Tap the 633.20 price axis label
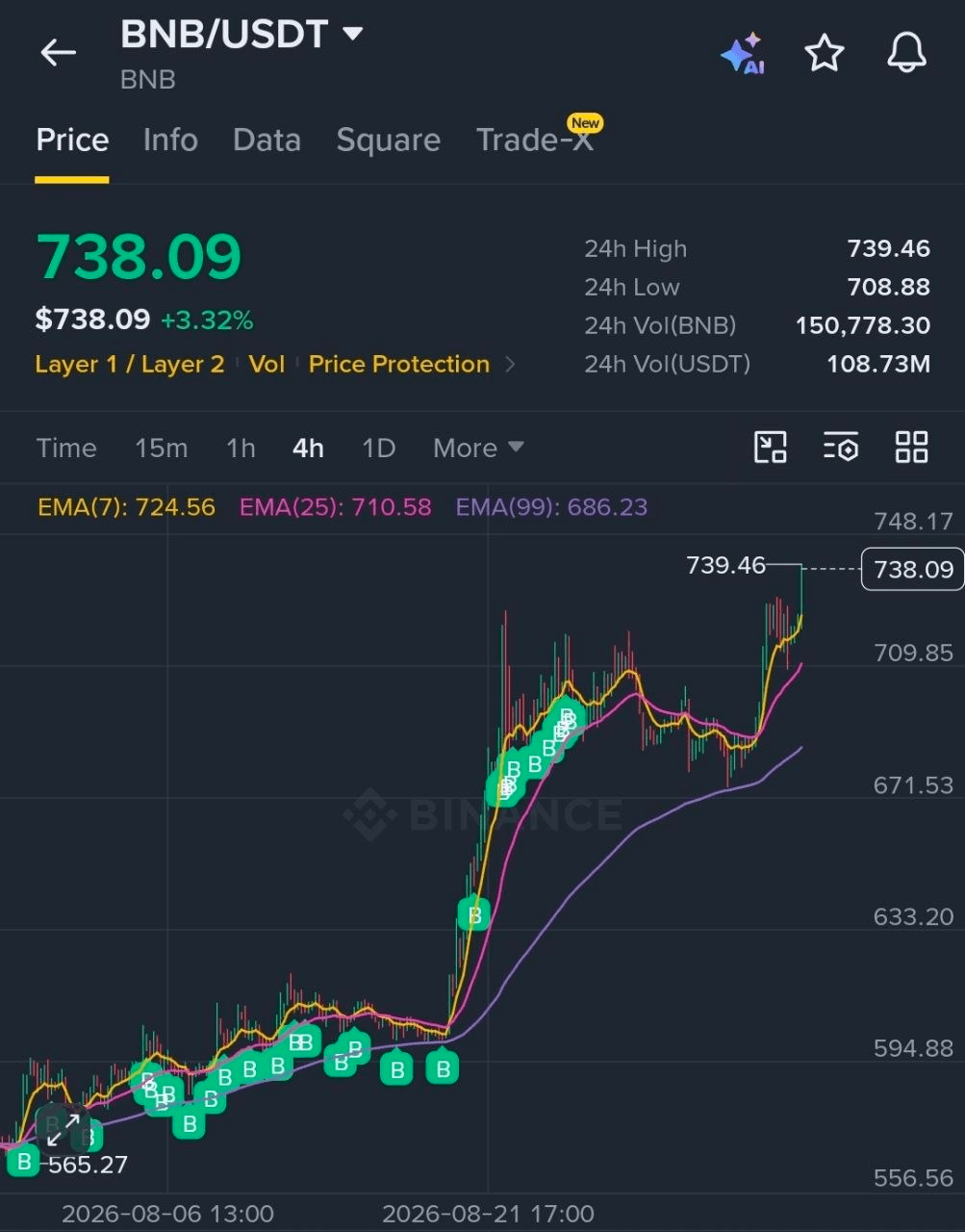Image resolution: width=965 pixels, height=1232 pixels. click(913, 916)
